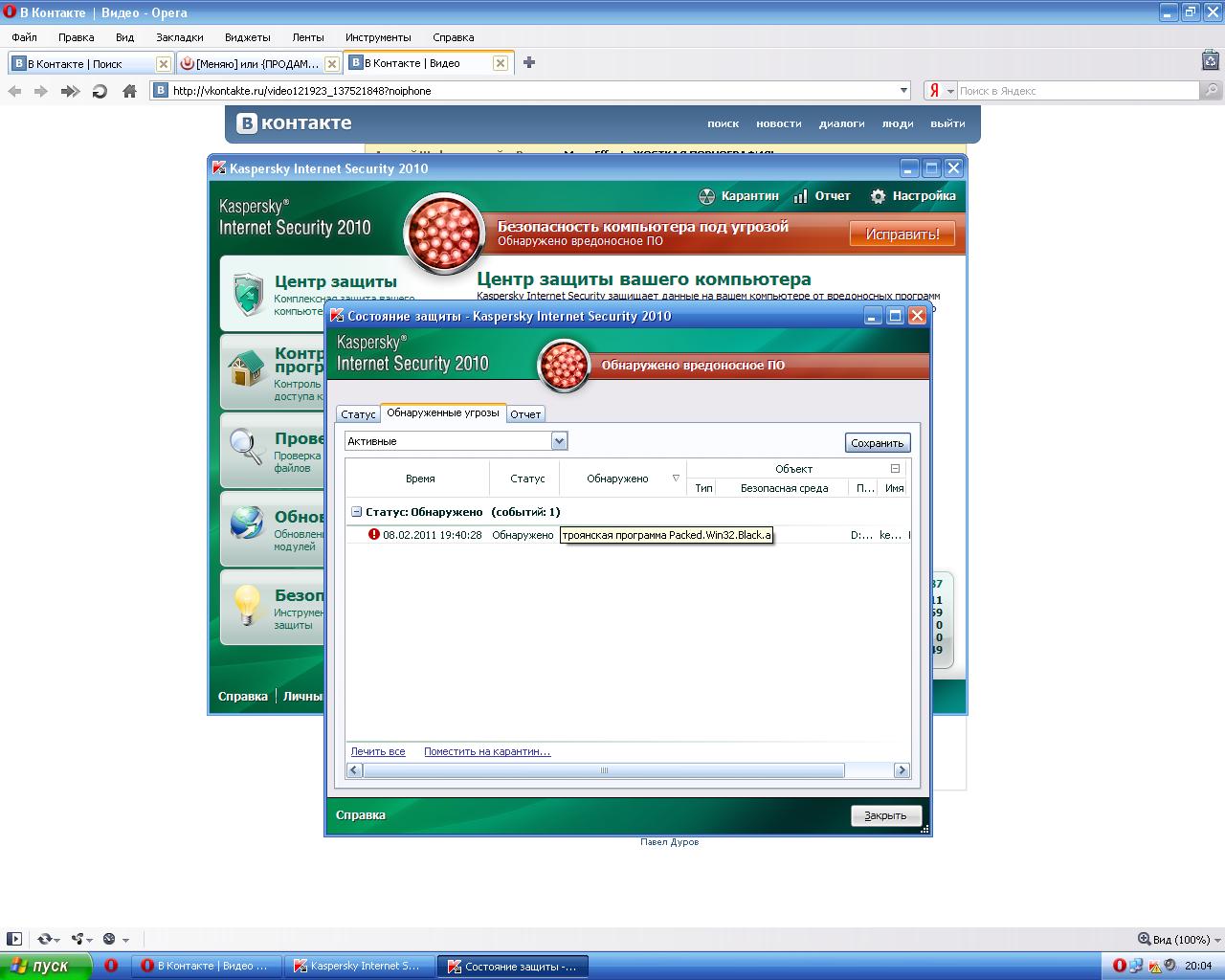The image size is (1225, 980).
Task: Click the scan magnifying glass icon
Action: pyautogui.click(x=246, y=447)
